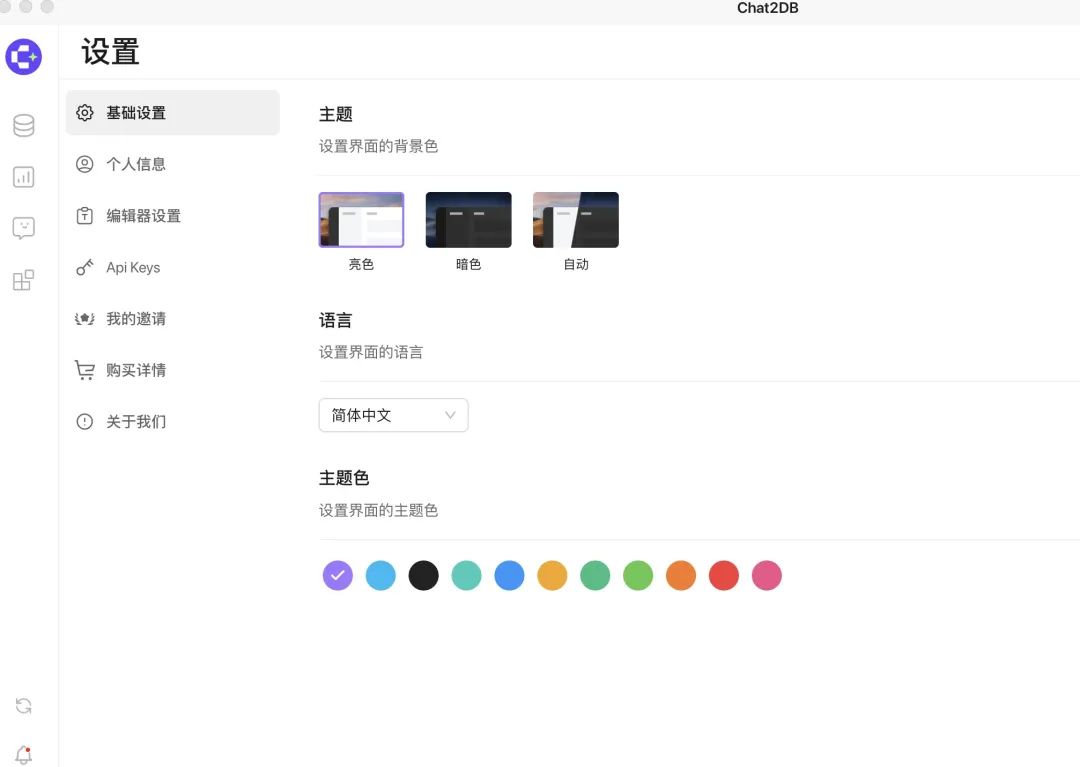Open the 编辑器设置 settings section

tap(172, 216)
